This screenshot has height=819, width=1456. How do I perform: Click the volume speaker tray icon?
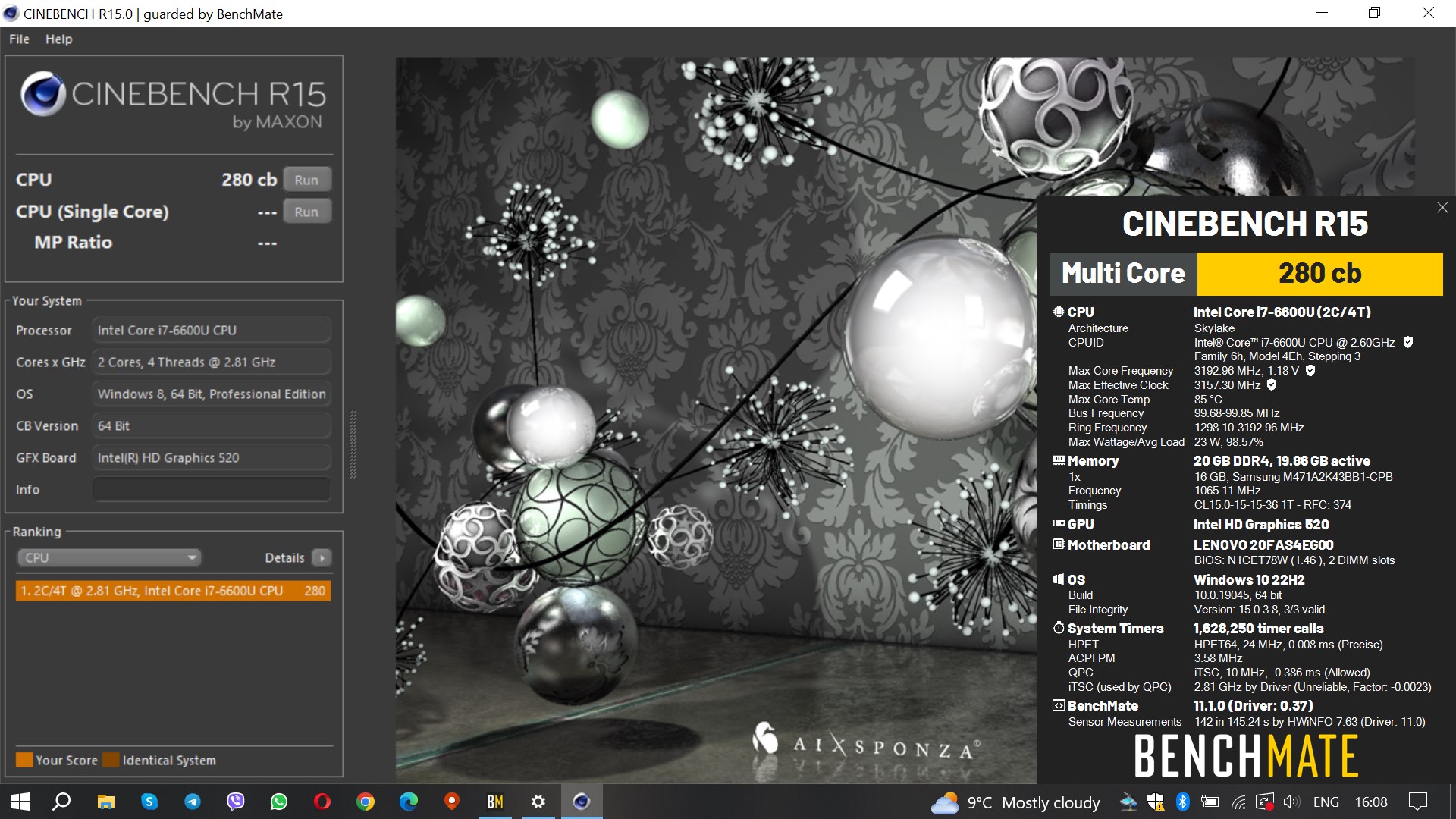(1291, 802)
